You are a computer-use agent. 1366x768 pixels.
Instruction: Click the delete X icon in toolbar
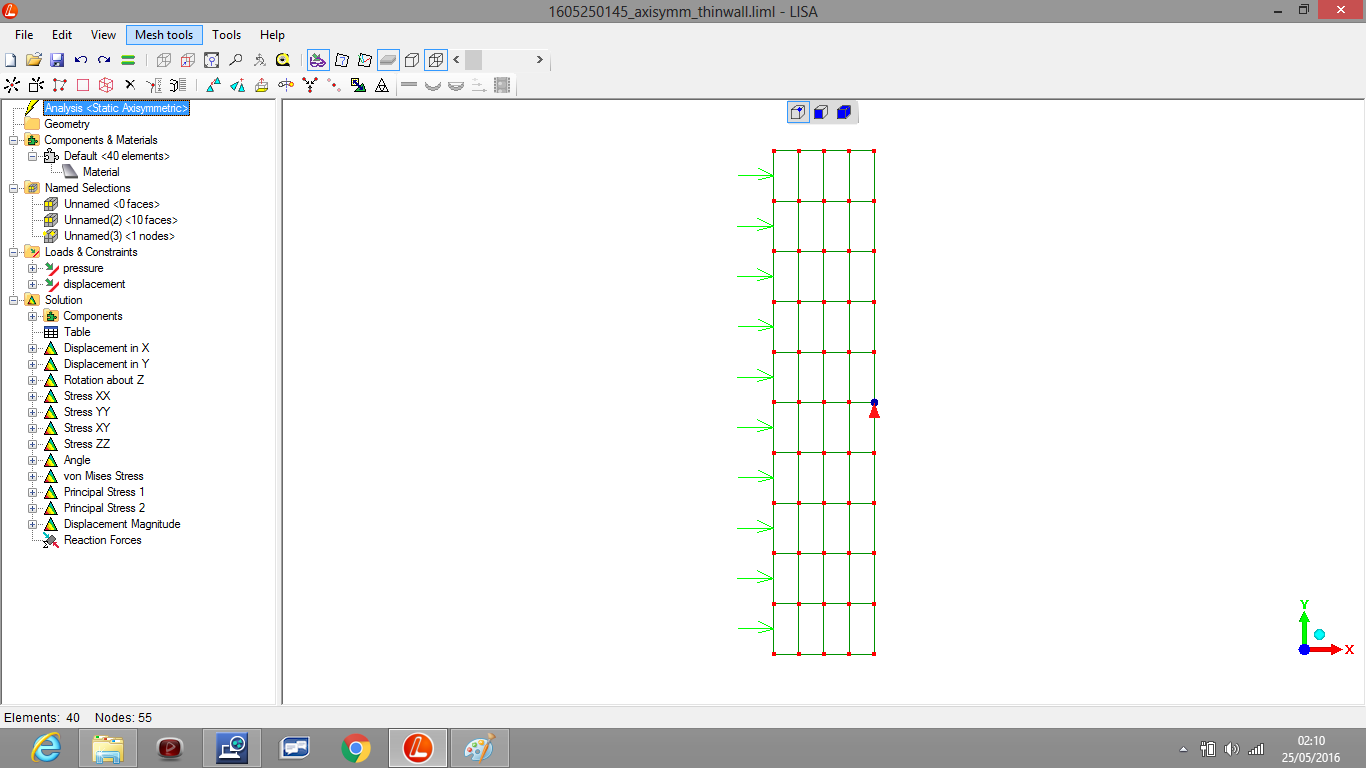coord(129,86)
